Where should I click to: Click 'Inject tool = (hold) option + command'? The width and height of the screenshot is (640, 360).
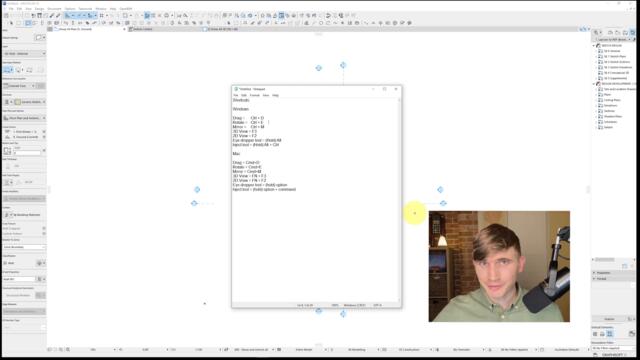click(x=264, y=189)
